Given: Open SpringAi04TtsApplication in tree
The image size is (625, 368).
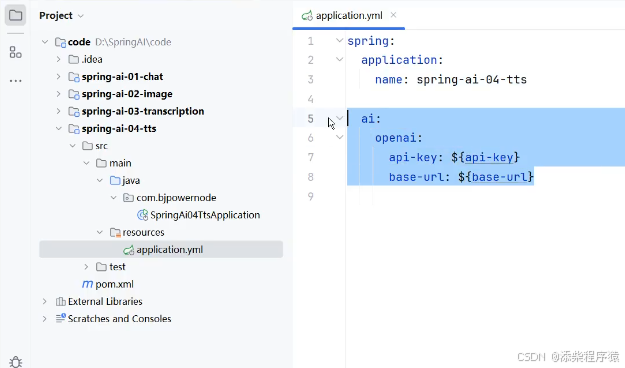Looking at the screenshot, I should click(x=205, y=215).
